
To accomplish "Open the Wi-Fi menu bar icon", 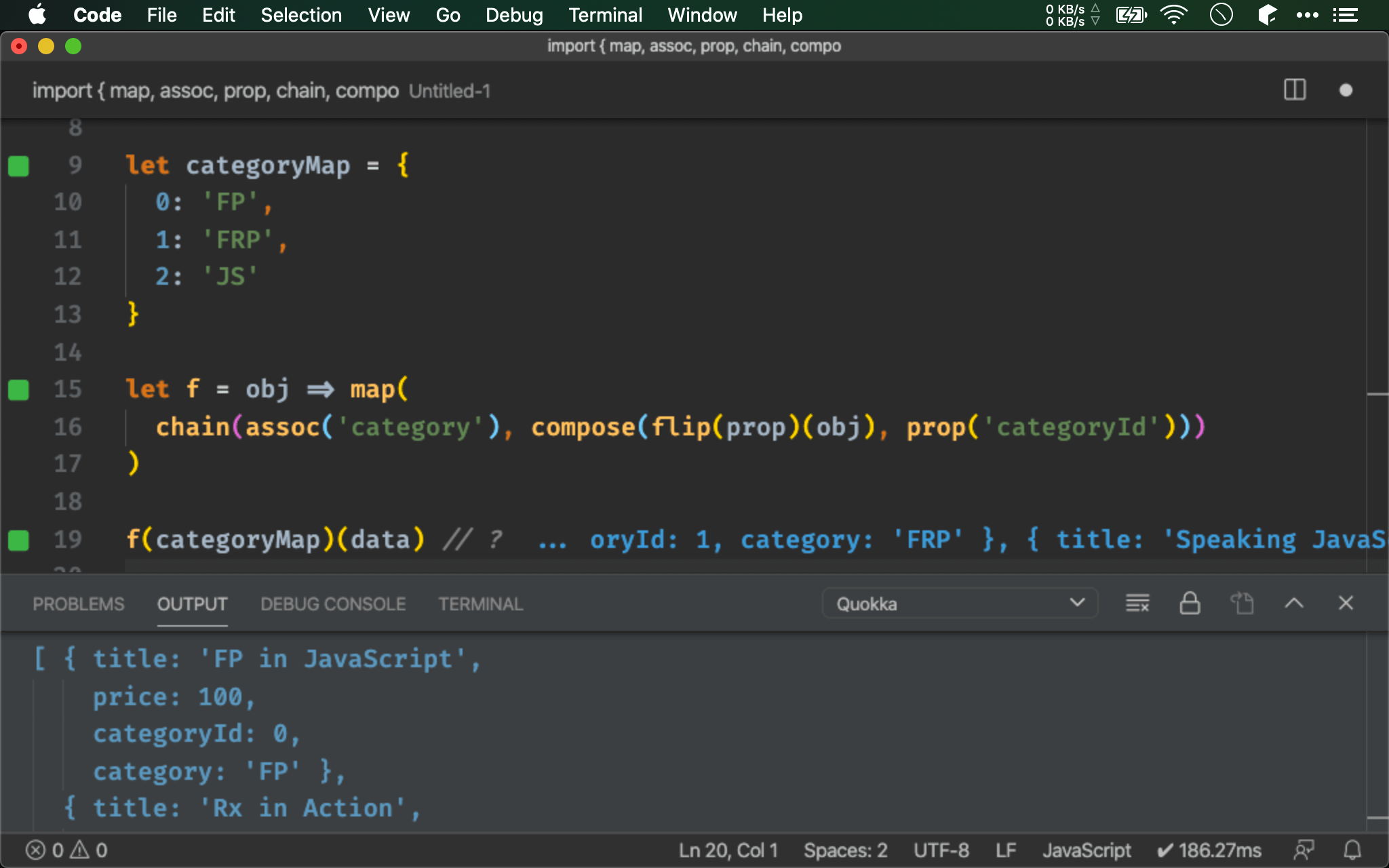I will [1174, 15].
